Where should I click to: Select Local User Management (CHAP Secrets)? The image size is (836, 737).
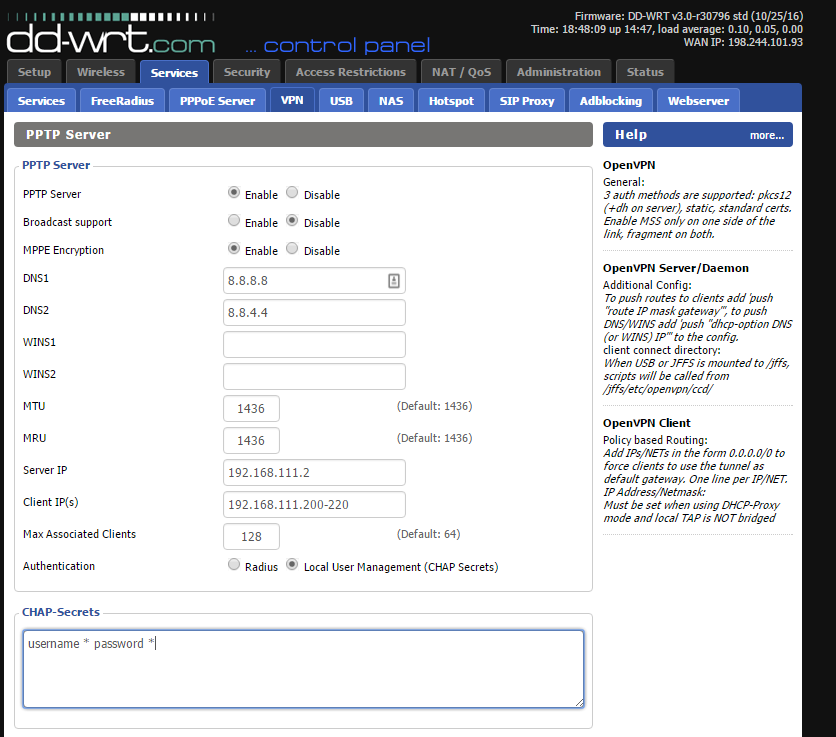click(x=292, y=565)
